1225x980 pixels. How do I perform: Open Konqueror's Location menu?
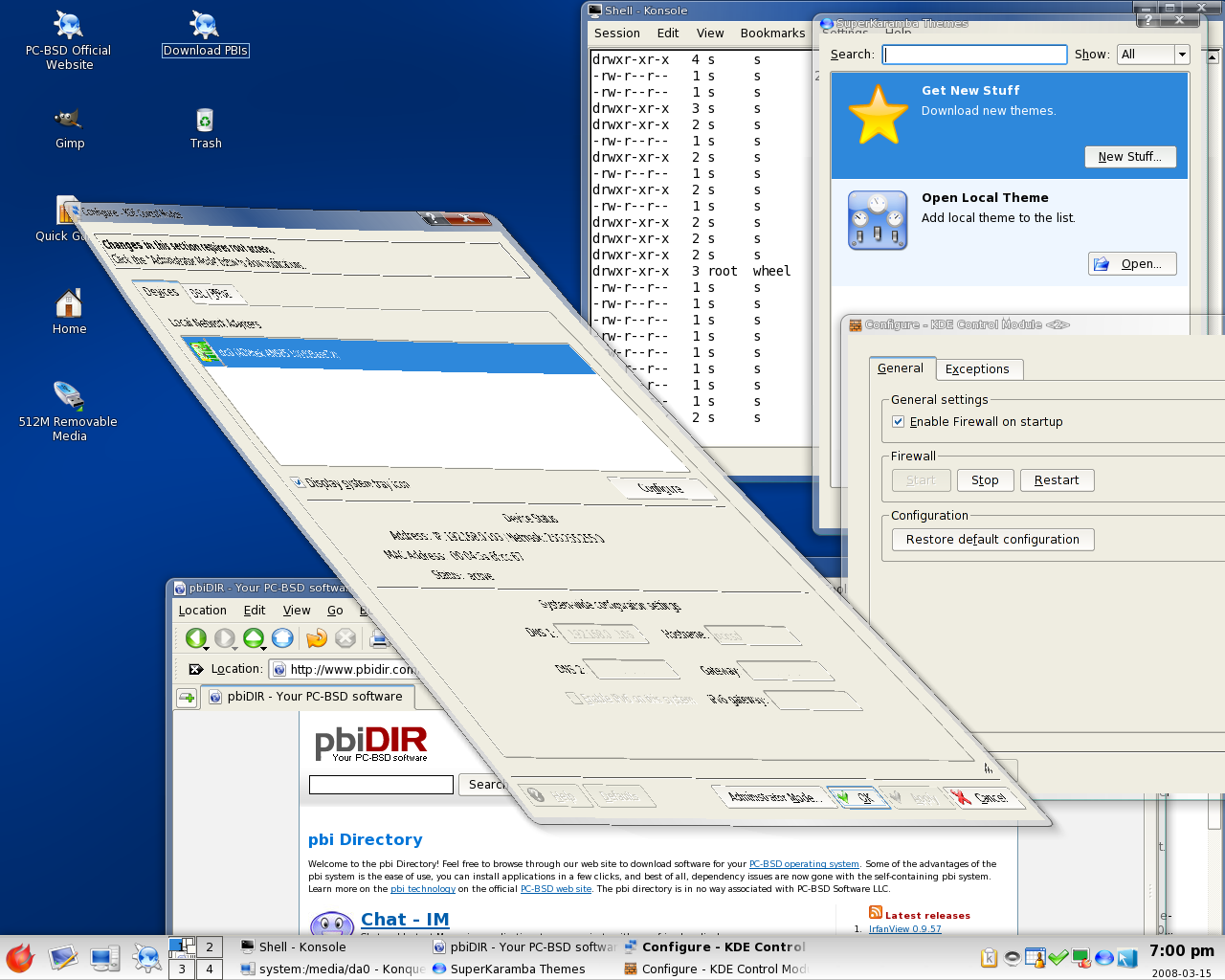202,610
